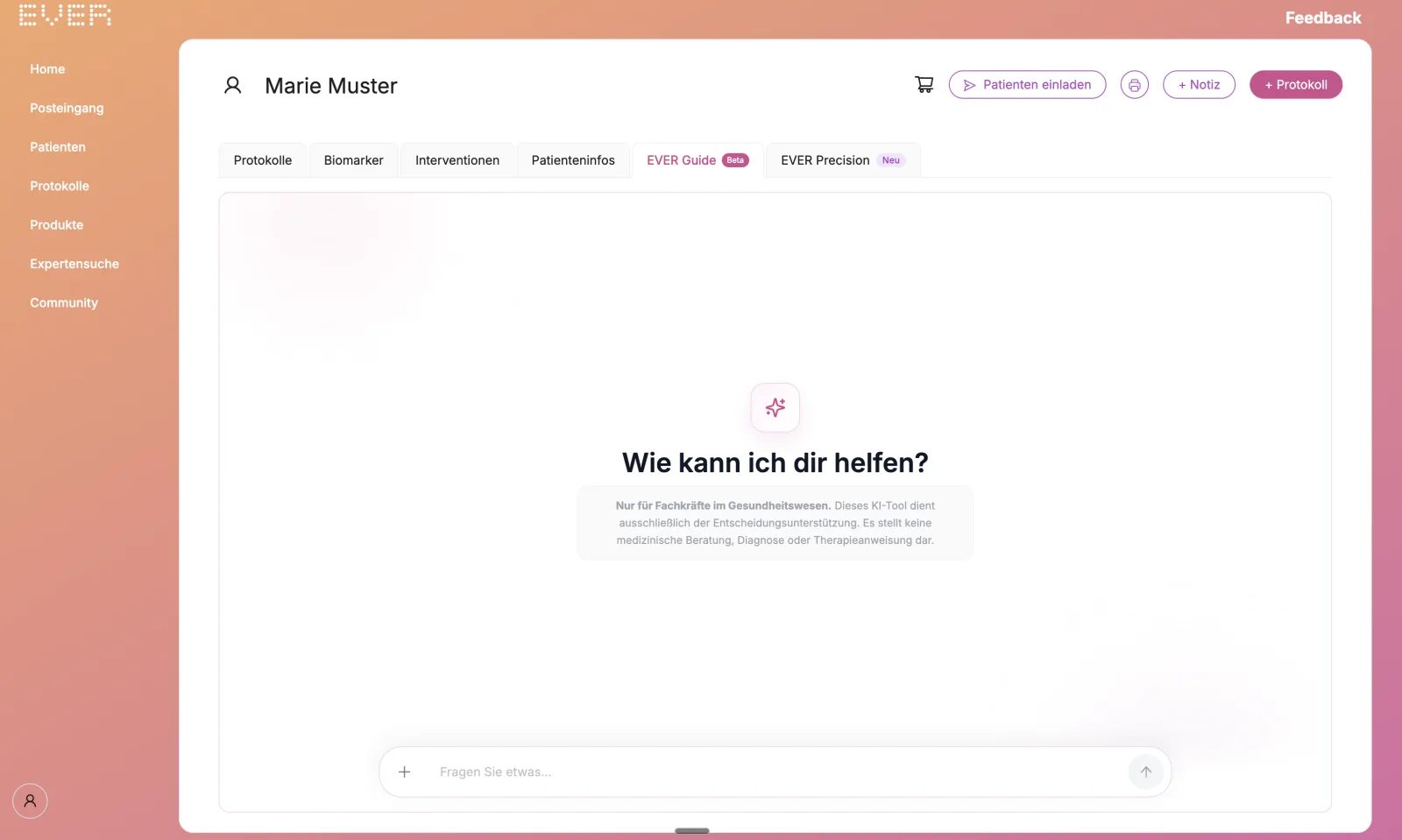1402x840 pixels.
Task: Click the bottom drag handle bar
Action: pos(692,830)
